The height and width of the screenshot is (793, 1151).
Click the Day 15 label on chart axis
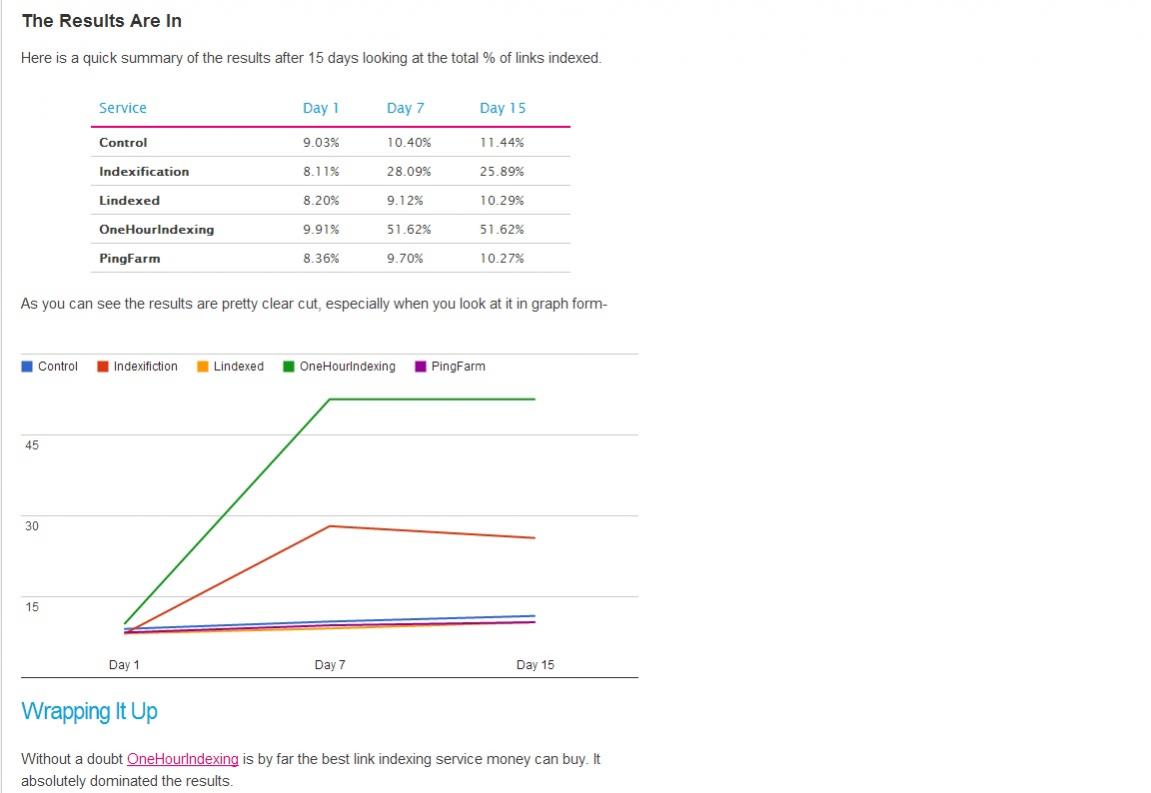point(535,665)
